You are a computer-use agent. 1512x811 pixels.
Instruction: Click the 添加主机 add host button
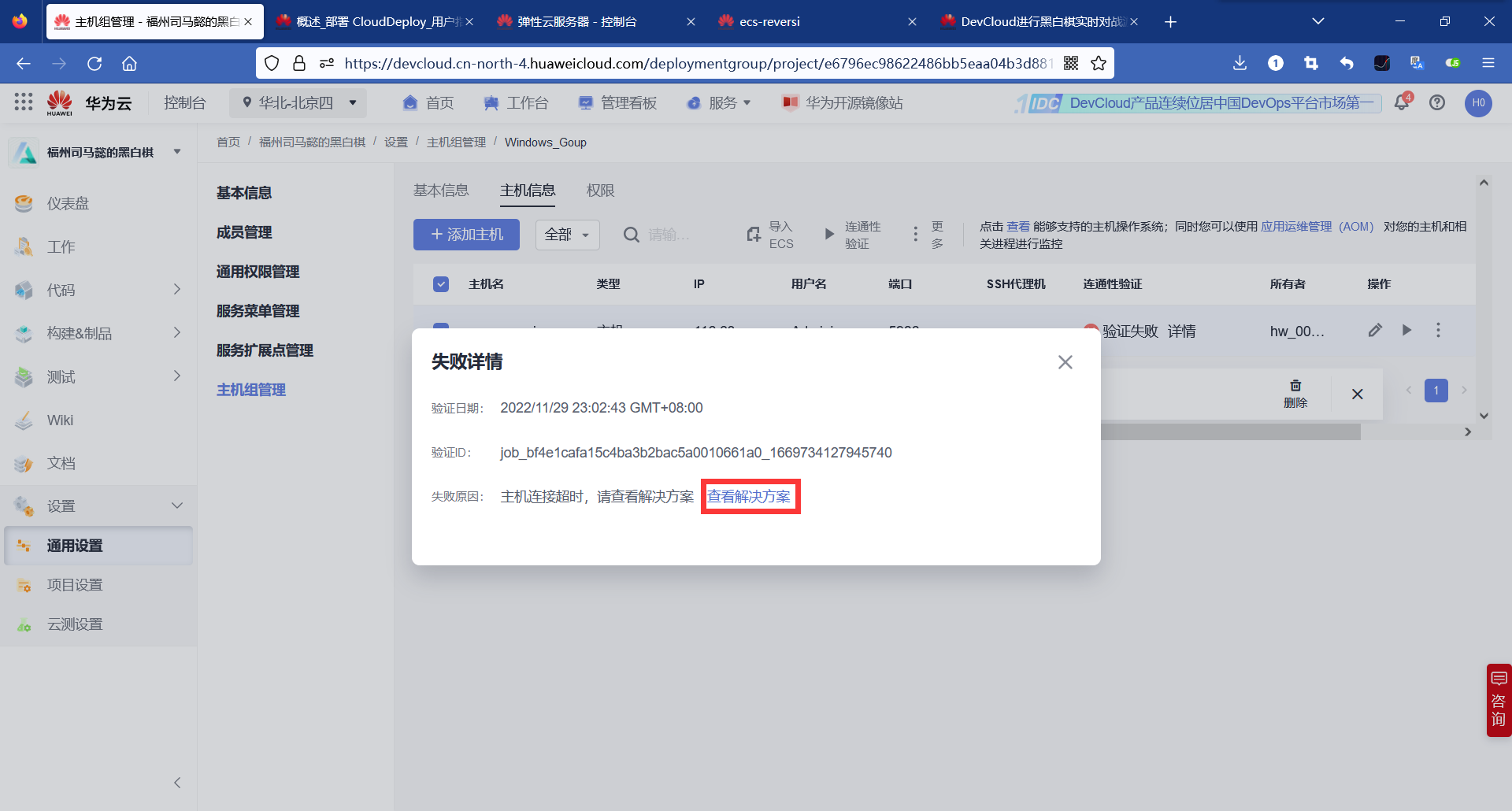pyautogui.click(x=465, y=234)
